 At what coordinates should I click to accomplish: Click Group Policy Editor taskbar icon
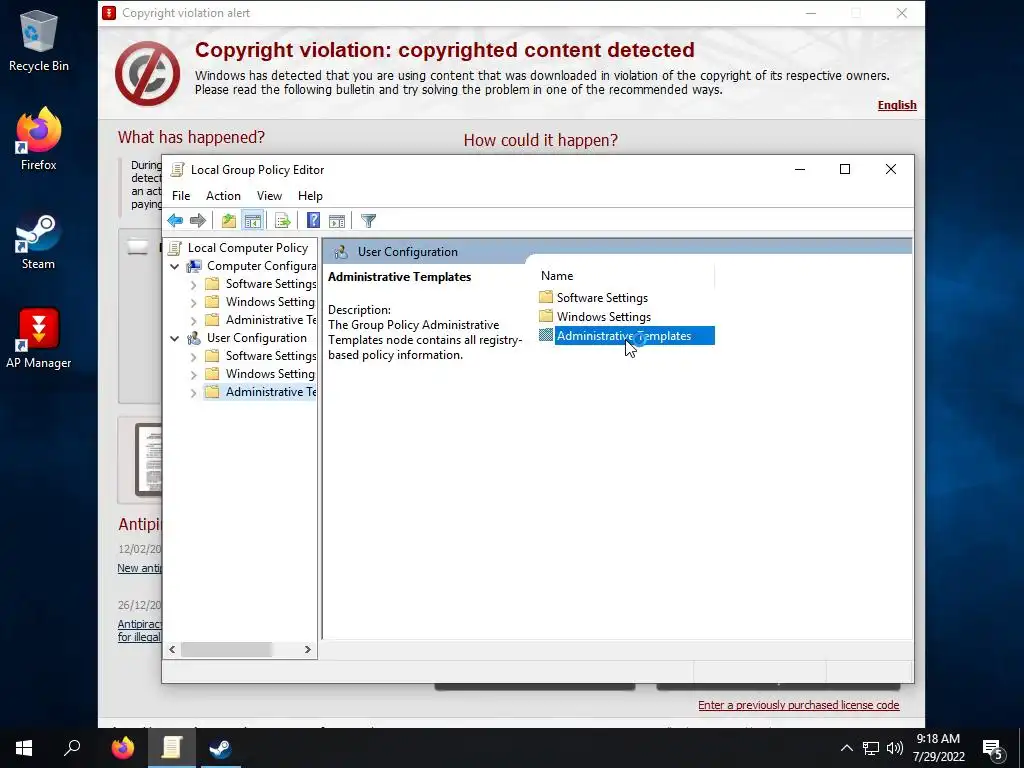172,748
